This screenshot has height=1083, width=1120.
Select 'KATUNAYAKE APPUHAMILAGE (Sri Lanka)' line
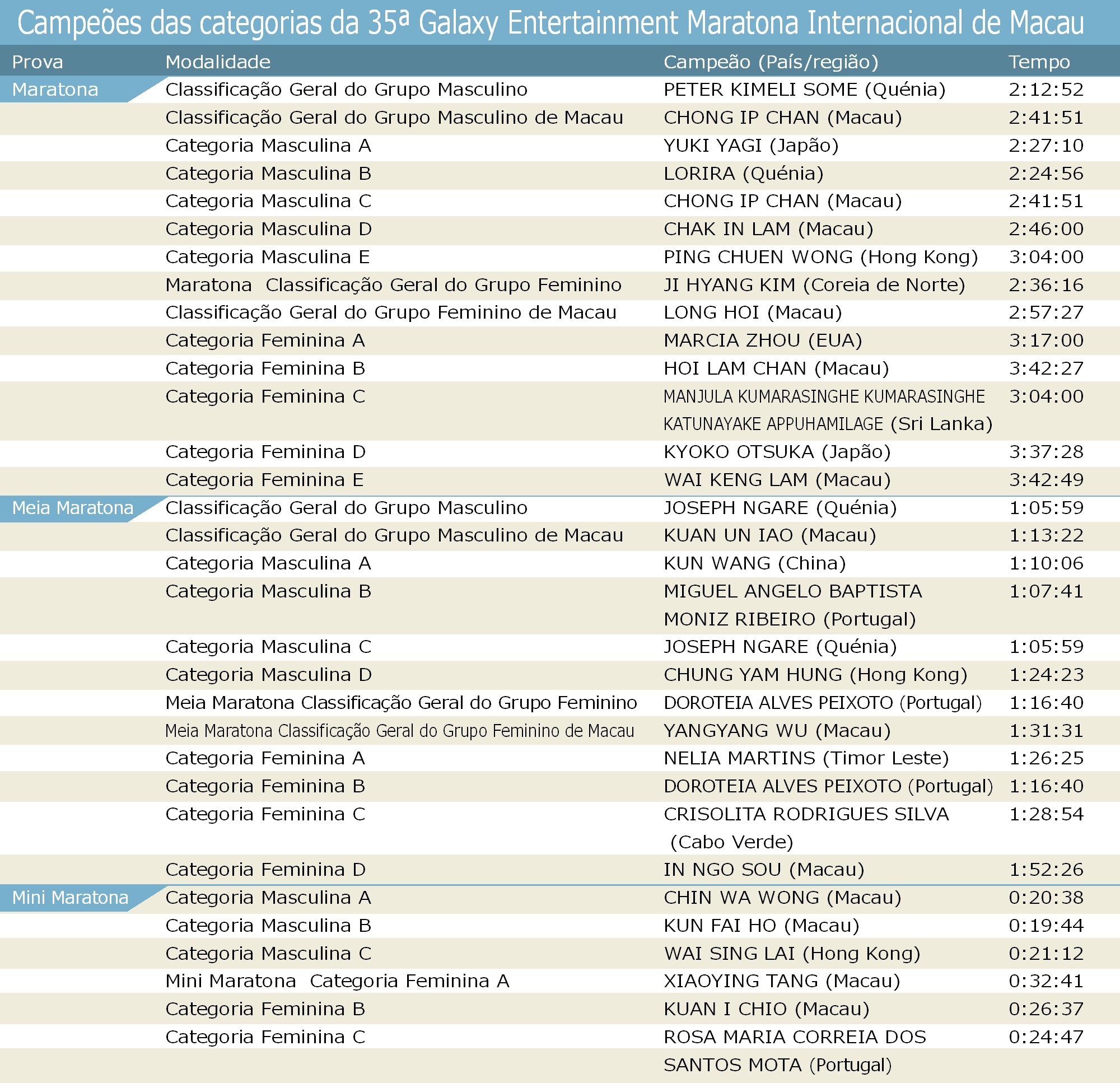[x=828, y=424]
